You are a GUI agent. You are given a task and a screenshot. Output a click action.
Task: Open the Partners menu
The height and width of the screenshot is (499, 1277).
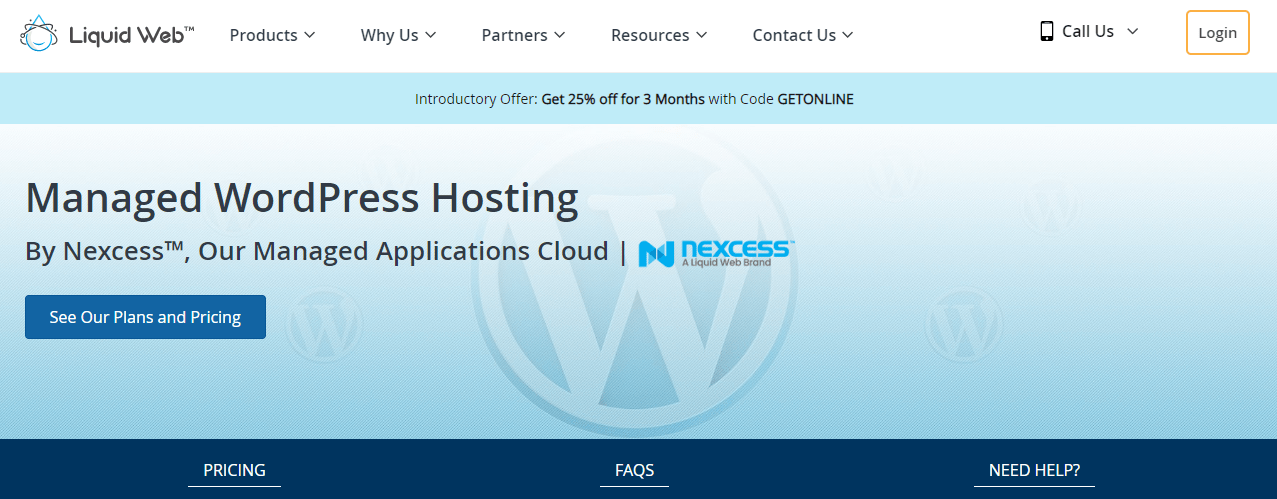tap(523, 35)
